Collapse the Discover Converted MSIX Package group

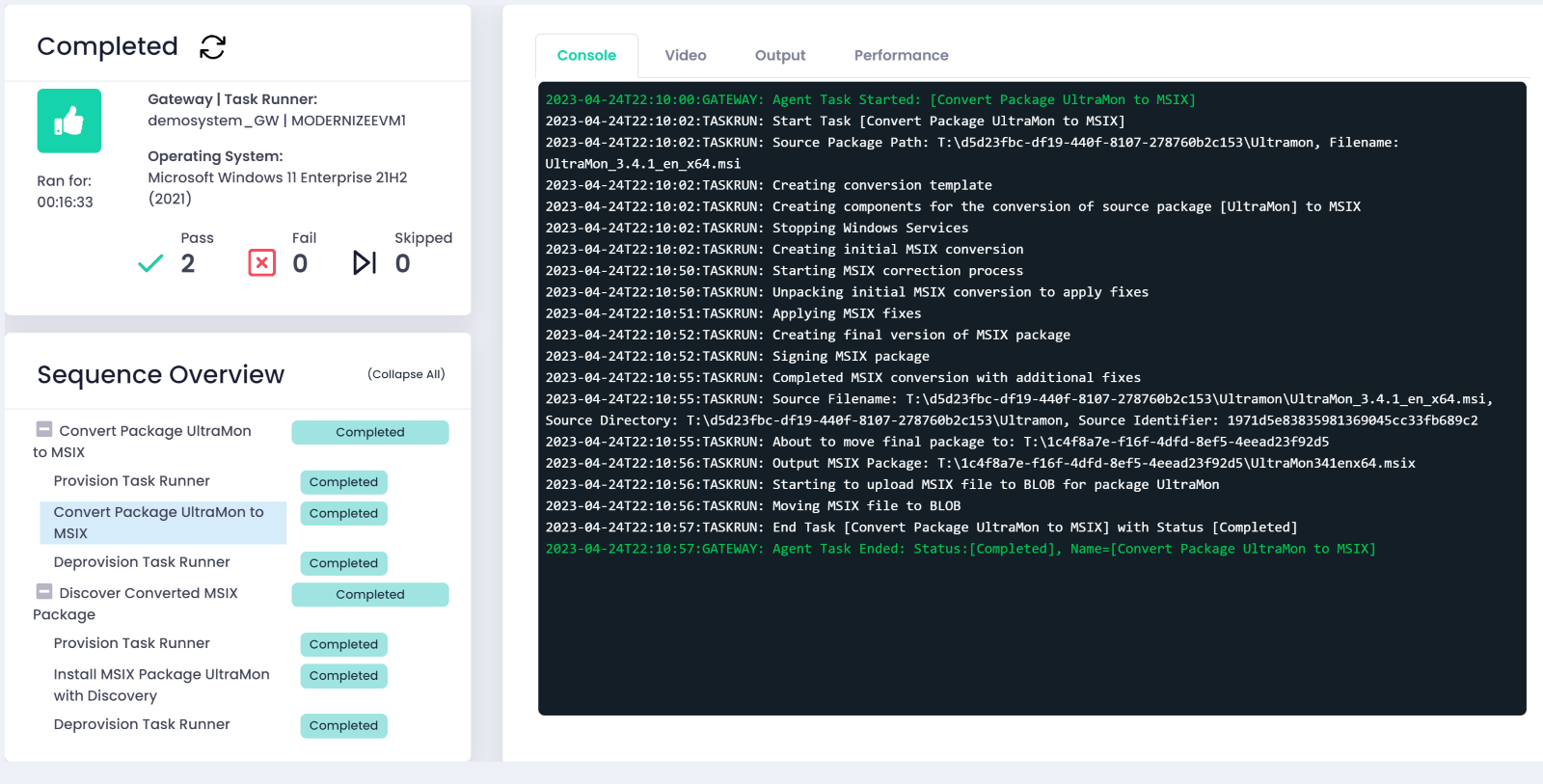pyautogui.click(x=44, y=592)
